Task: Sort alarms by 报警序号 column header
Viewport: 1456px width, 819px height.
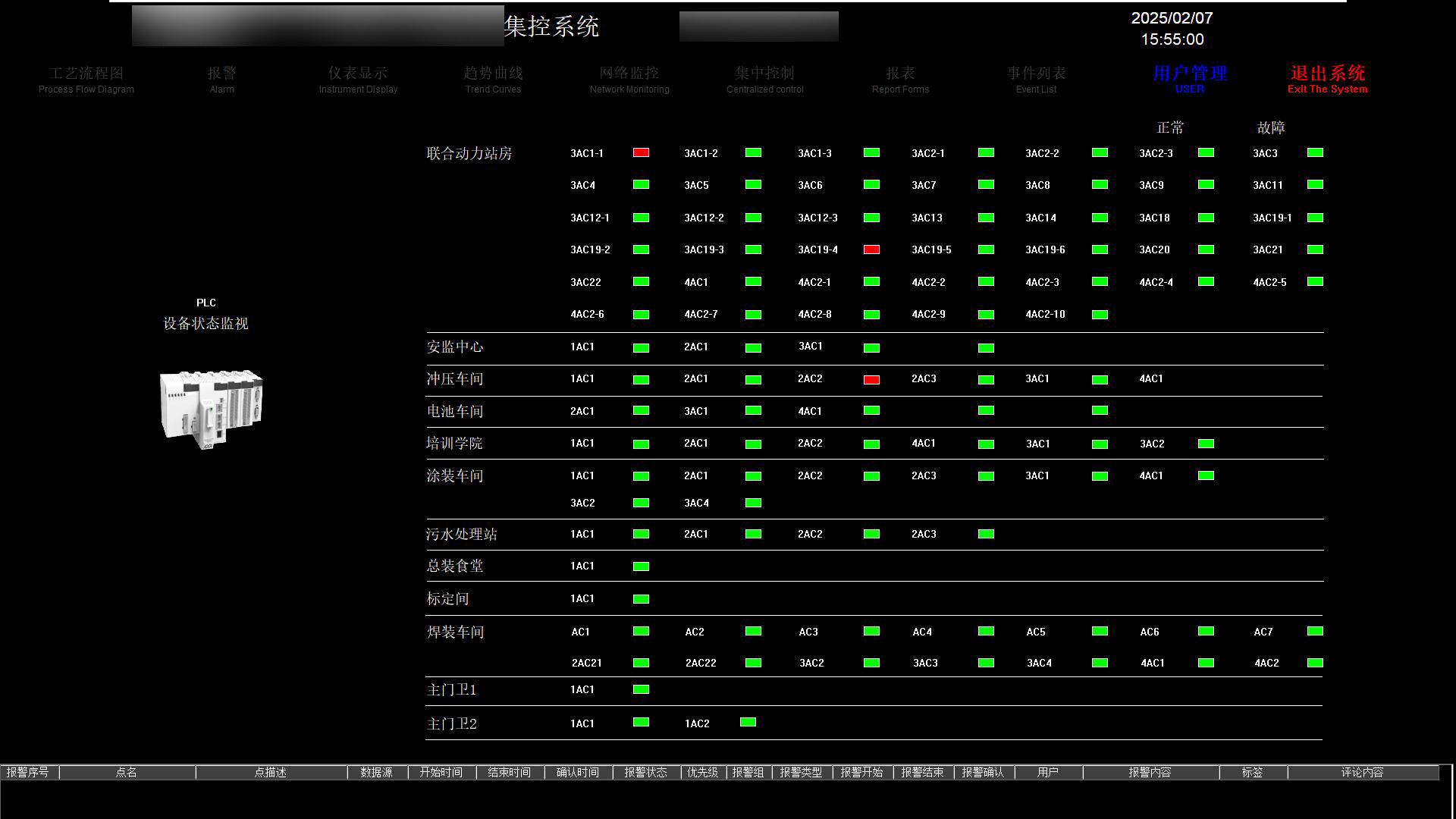Action: [29, 772]
